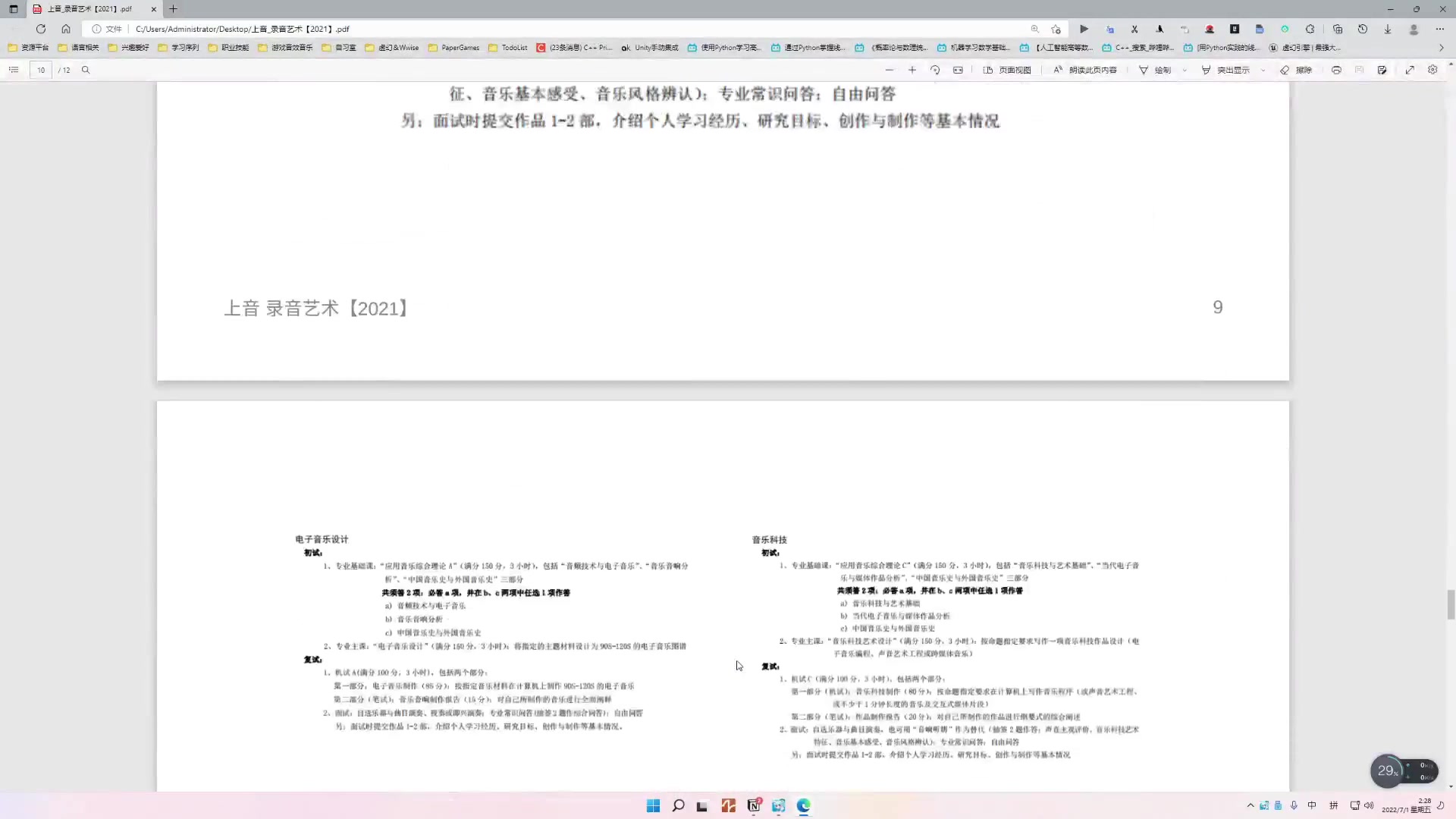
Task: Start 朗读此页内容 read aloud
Action: 1085,70
